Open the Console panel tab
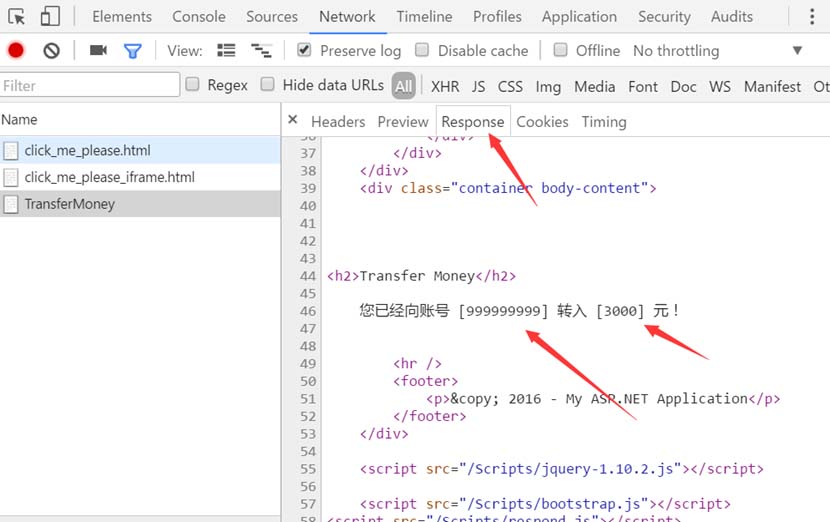830x522 pixels. coord(199,17)
